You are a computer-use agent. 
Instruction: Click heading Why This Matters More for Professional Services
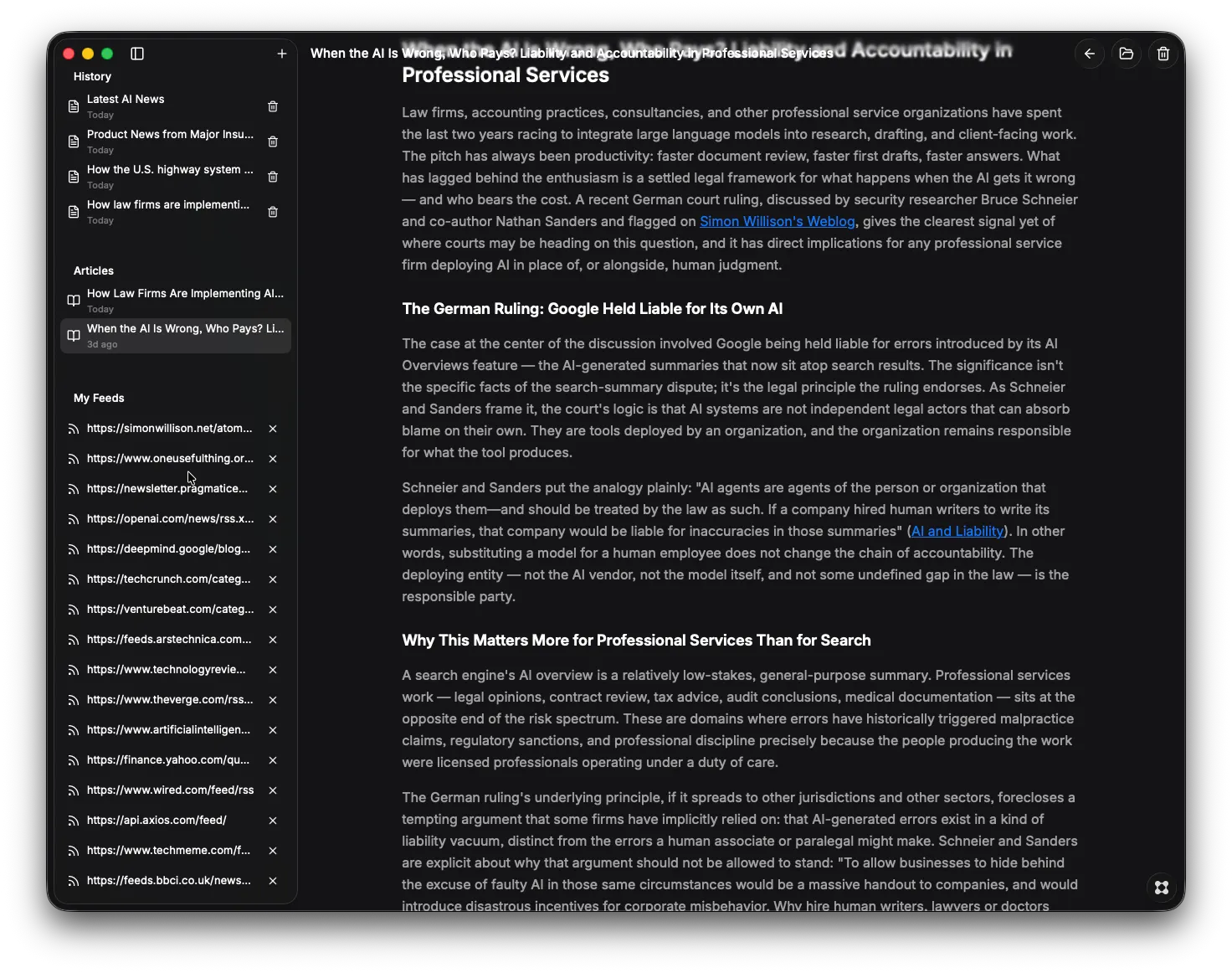pos(636,641)
